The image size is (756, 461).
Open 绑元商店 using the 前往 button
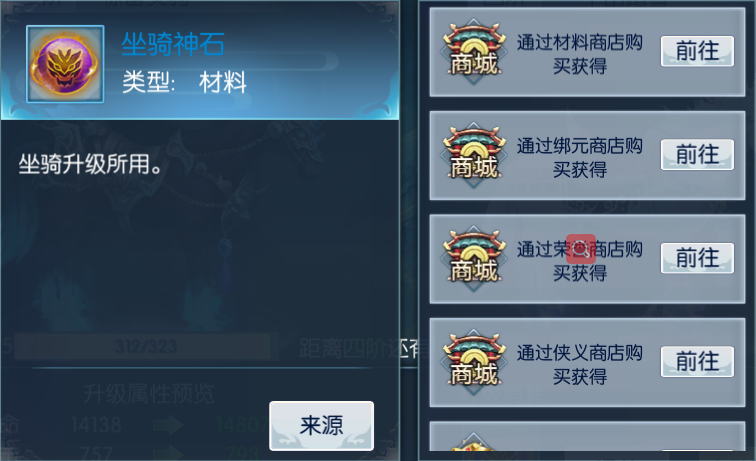pyautogui.click(x=697, y=155)
